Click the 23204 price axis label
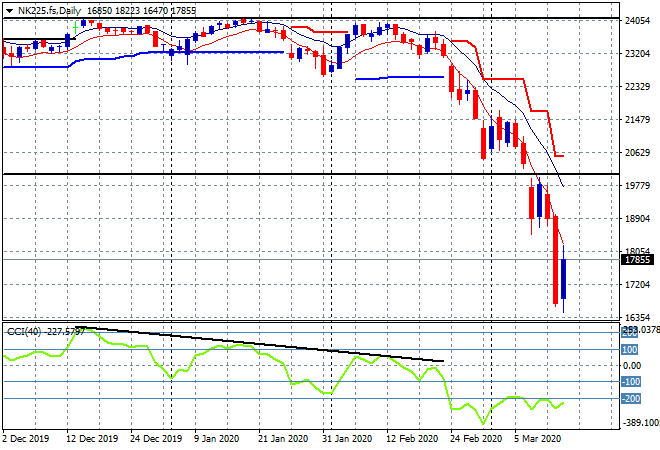The image size is (660, 450). tap(637, 54)
